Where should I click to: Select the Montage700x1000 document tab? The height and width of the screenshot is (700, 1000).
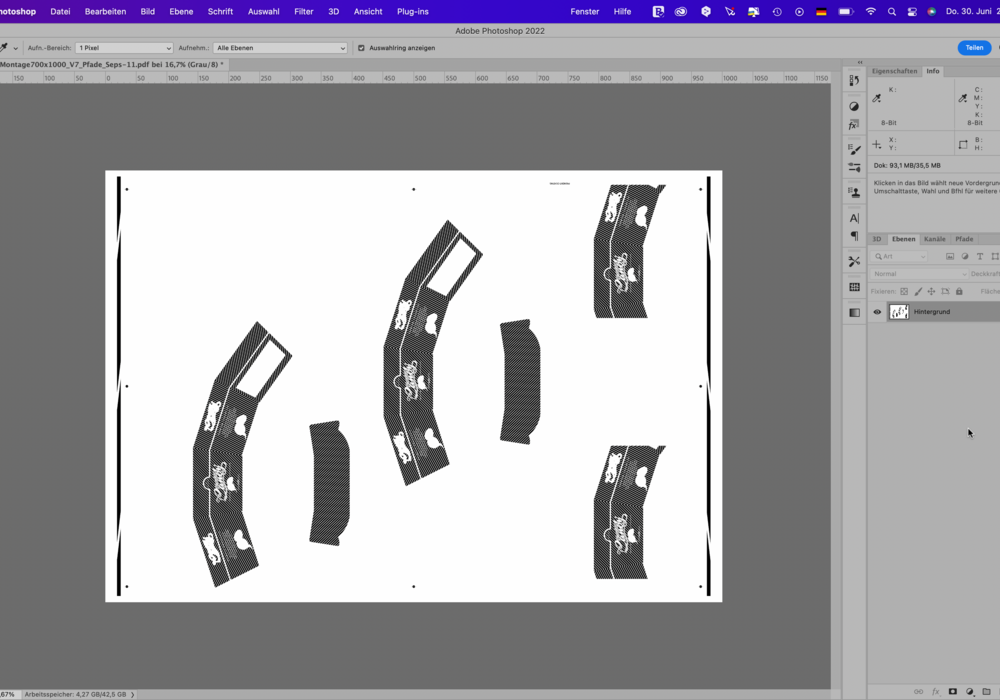tap(112, 64)
